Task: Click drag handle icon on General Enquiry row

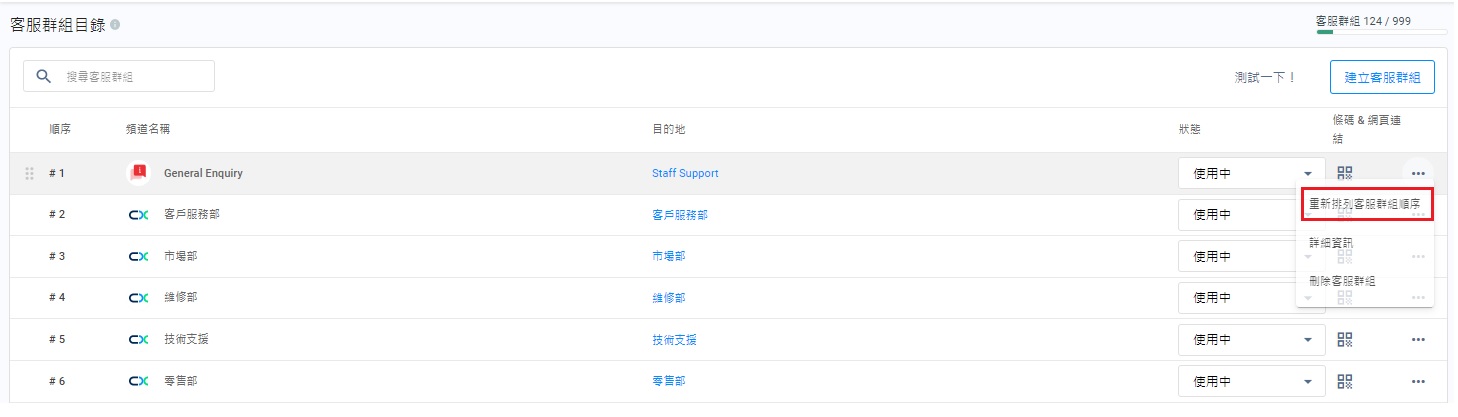Action: (29, 173)
